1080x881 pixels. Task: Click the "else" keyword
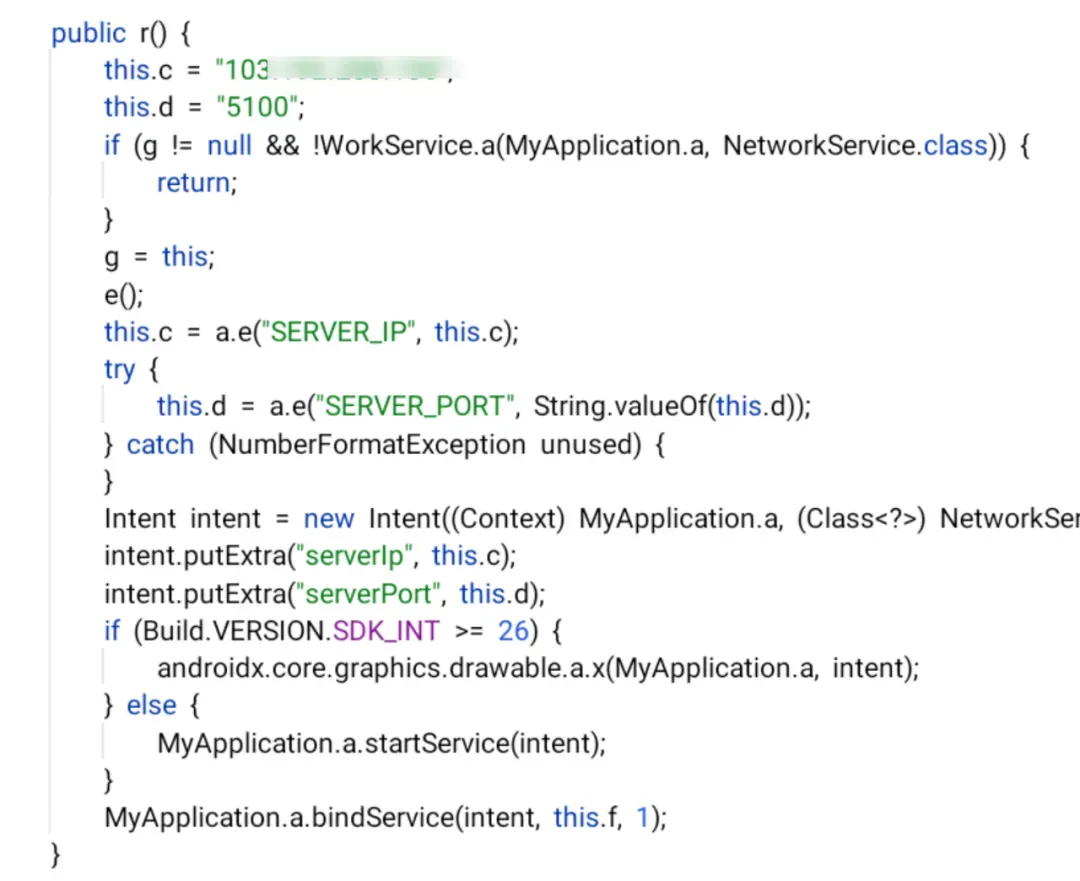(152, 705)
